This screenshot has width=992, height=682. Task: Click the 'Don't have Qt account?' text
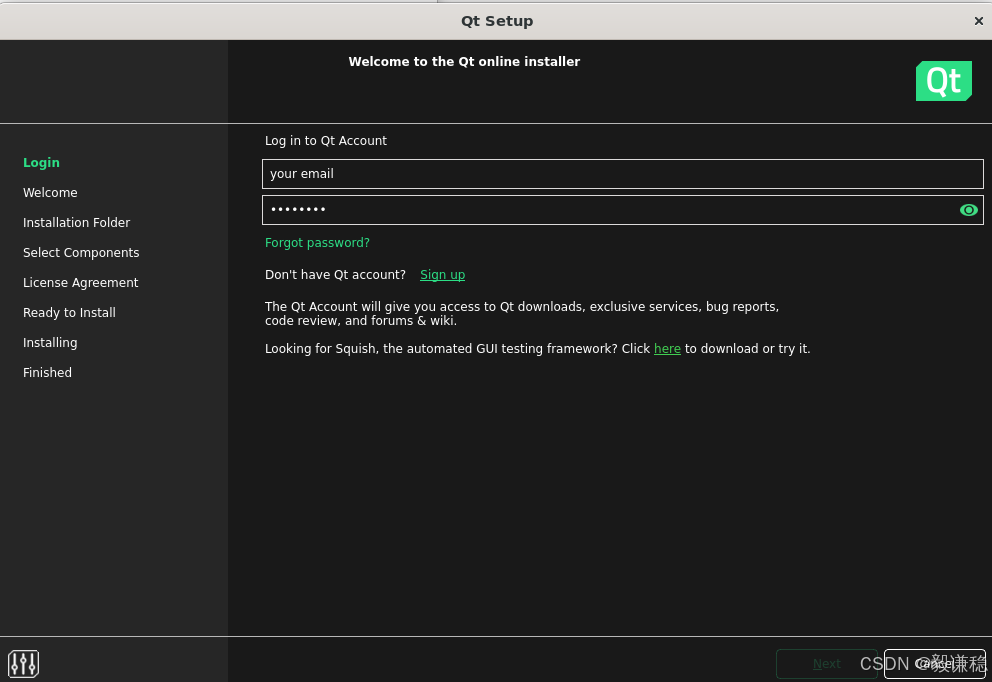pos(335,275)
